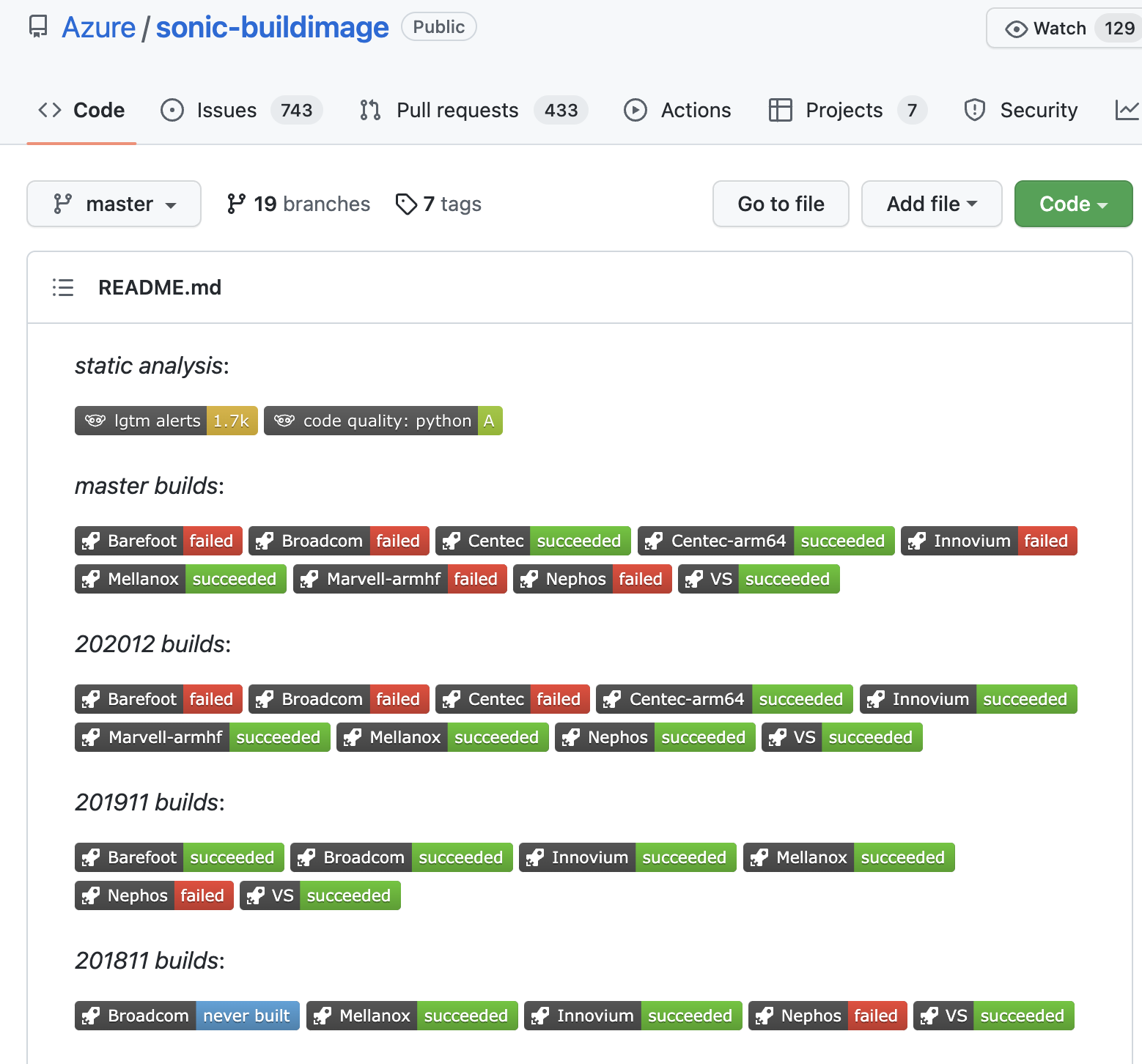Open the master Barefoot failed build badge
The width and height of the screenshot is (1142, 1064).
click(x=158, y=541)
